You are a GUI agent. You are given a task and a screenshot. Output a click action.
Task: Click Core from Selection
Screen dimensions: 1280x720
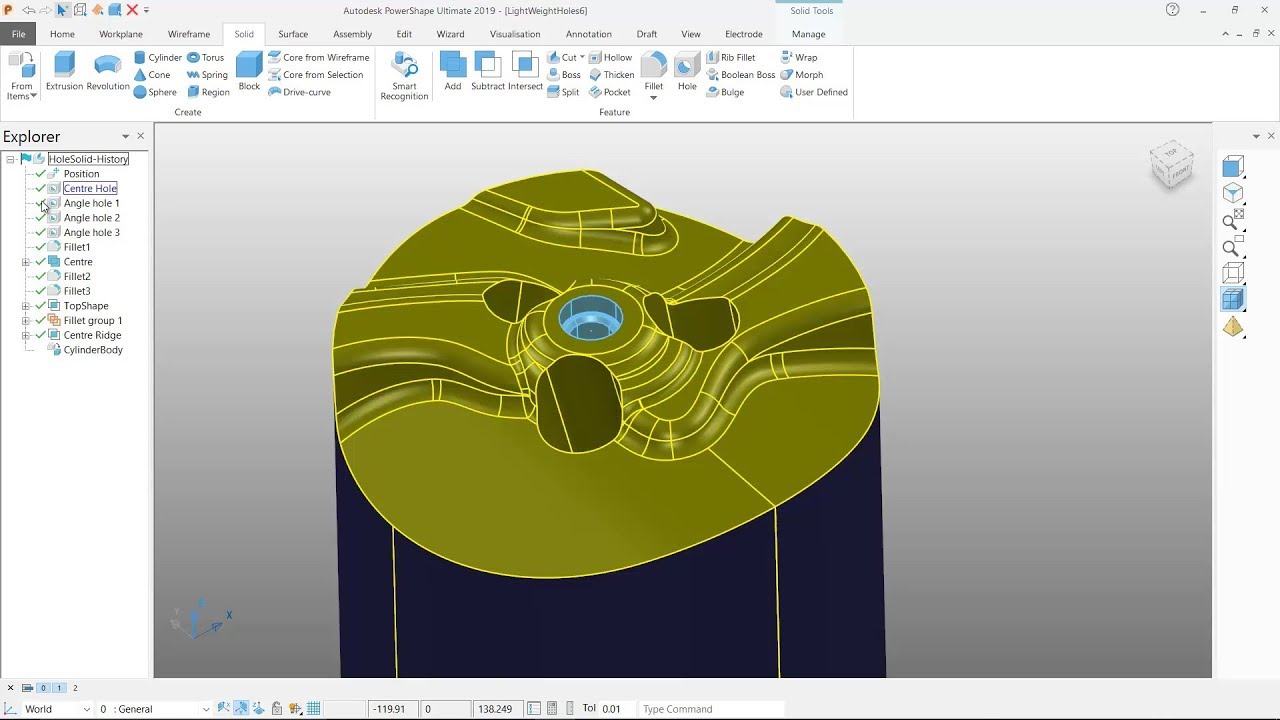pos(315,75)
